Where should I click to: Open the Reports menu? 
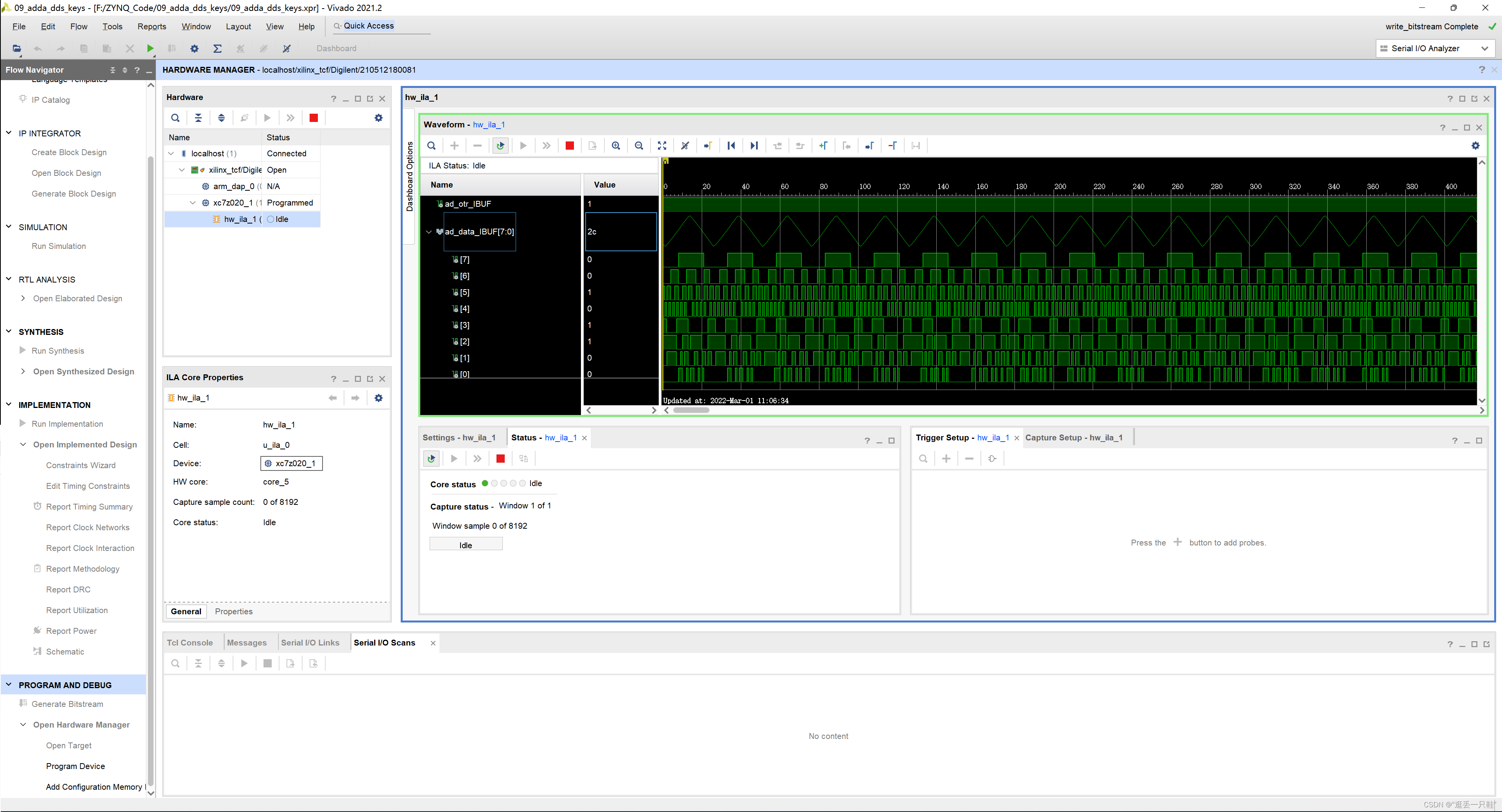pyautogui.click(x=152, y=26)
